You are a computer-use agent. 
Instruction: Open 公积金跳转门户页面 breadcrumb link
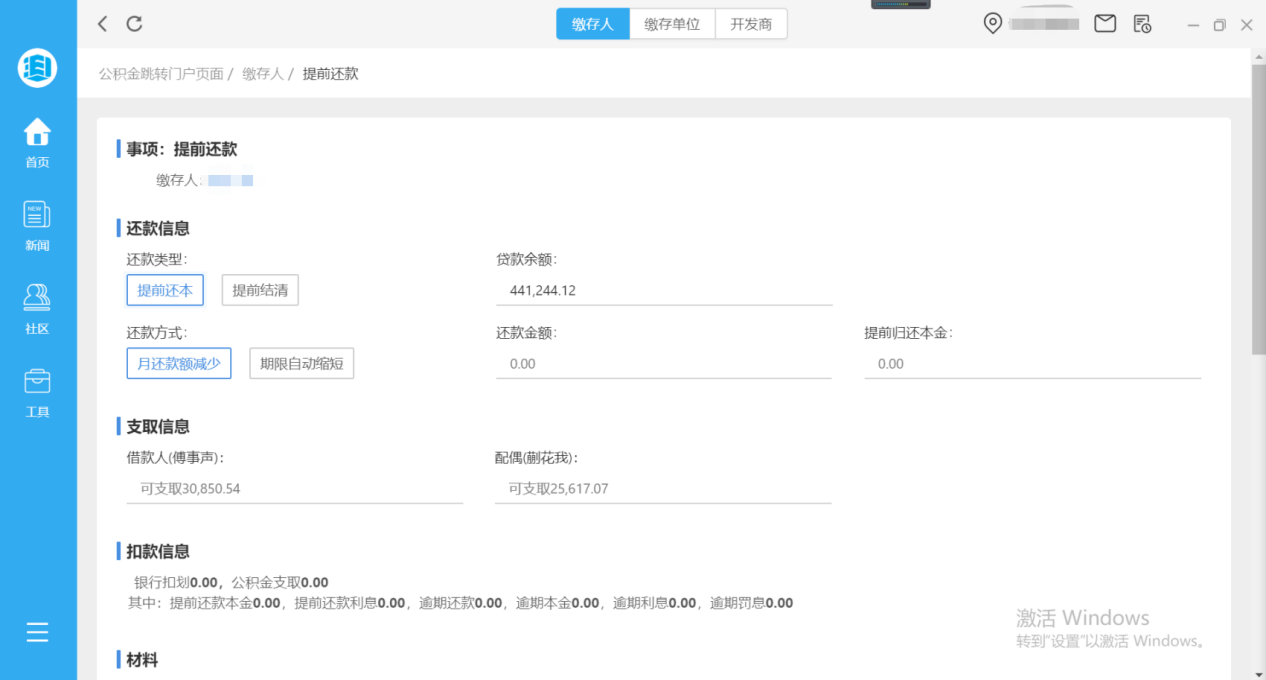click(159, 73)
